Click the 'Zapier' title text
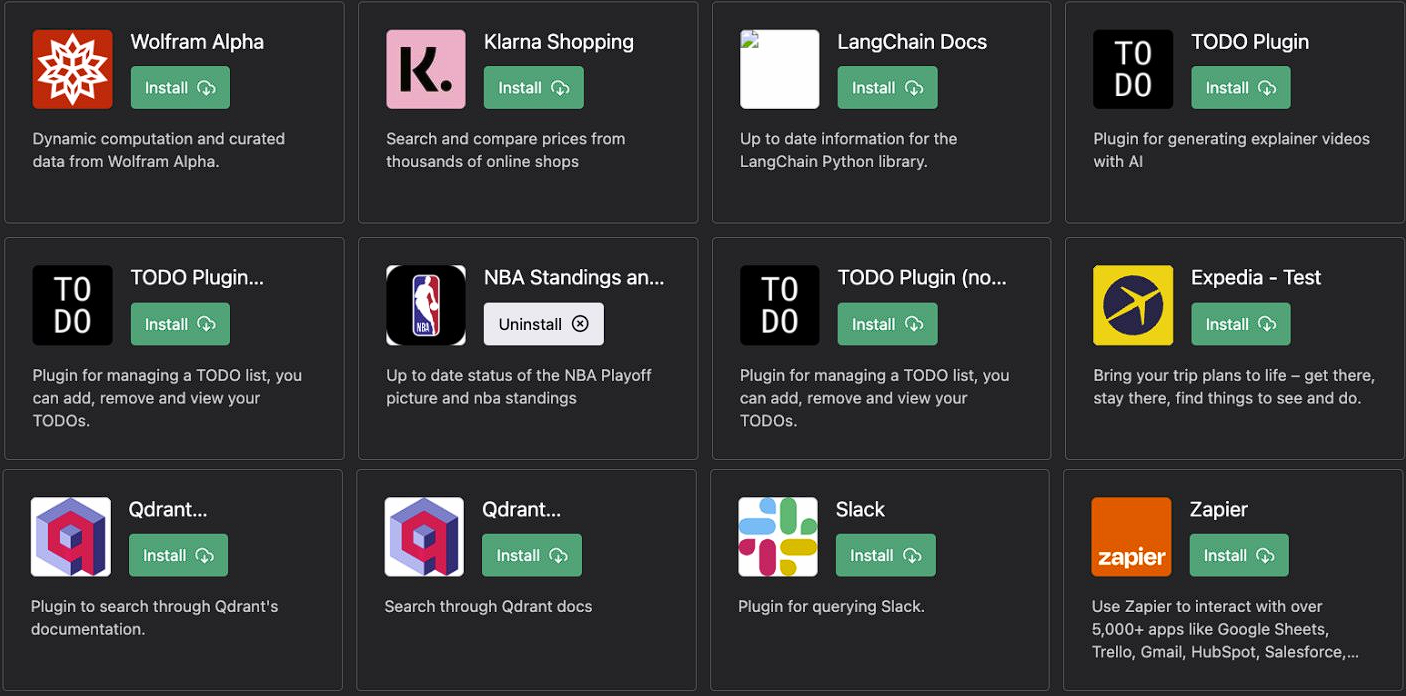The width and height of the screenshot is (1406, 696). (x=1218, y=509)
